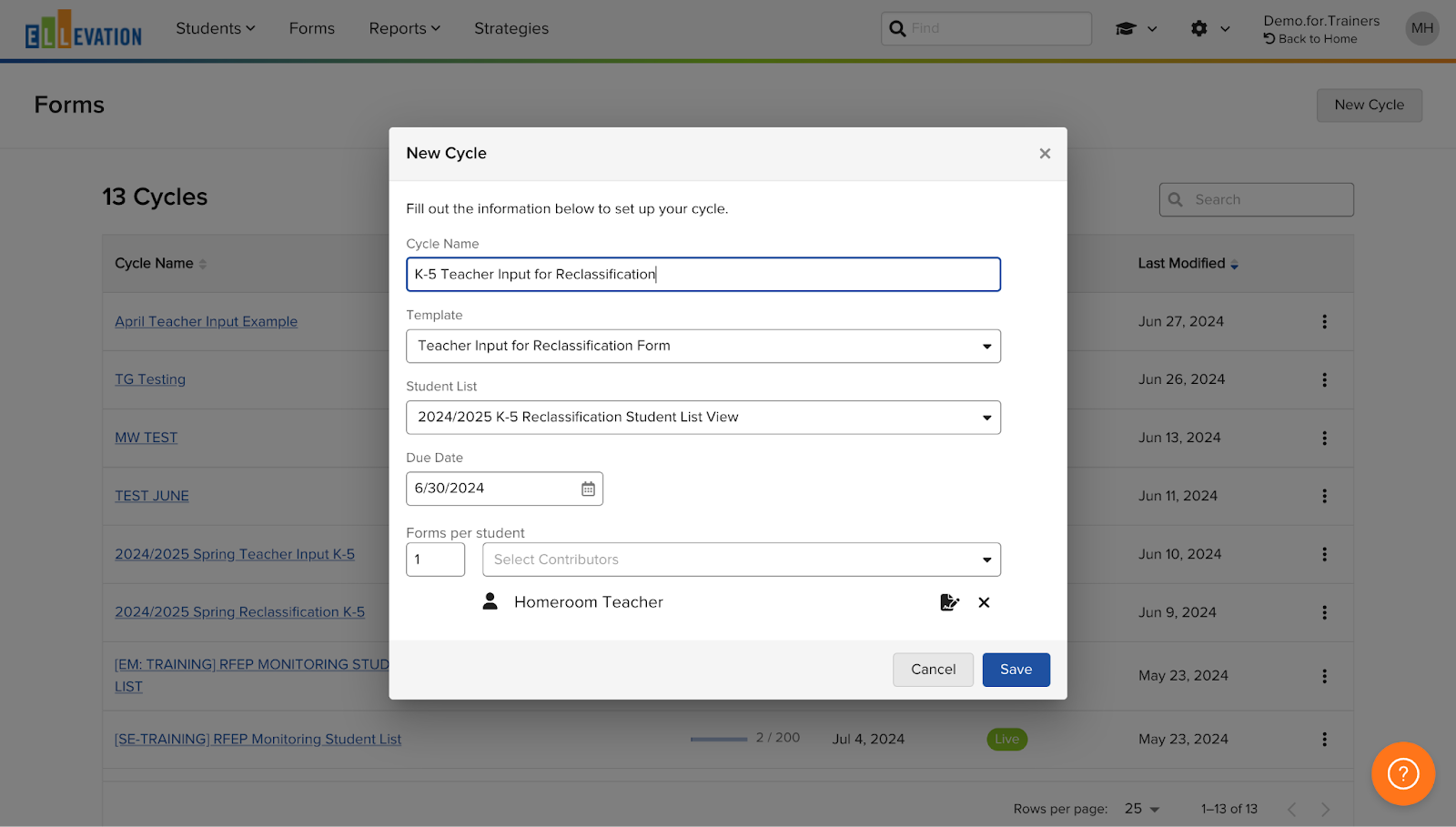This screenshot has width=1456, height=827.
Task: Open row options for Jun 10, 2024
Action: tap(1324, 554)
